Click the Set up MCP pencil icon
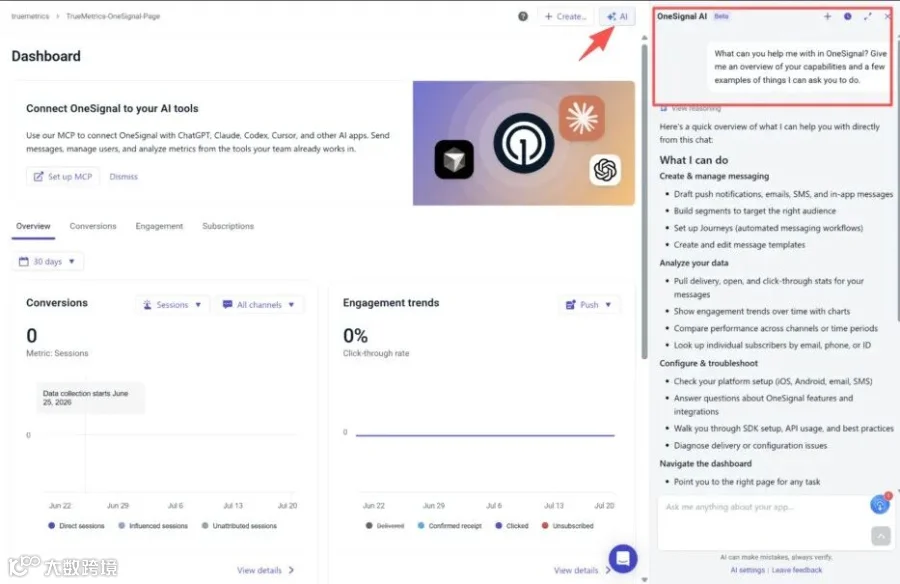This screenshot has height=584, width=900. point(38,176)
